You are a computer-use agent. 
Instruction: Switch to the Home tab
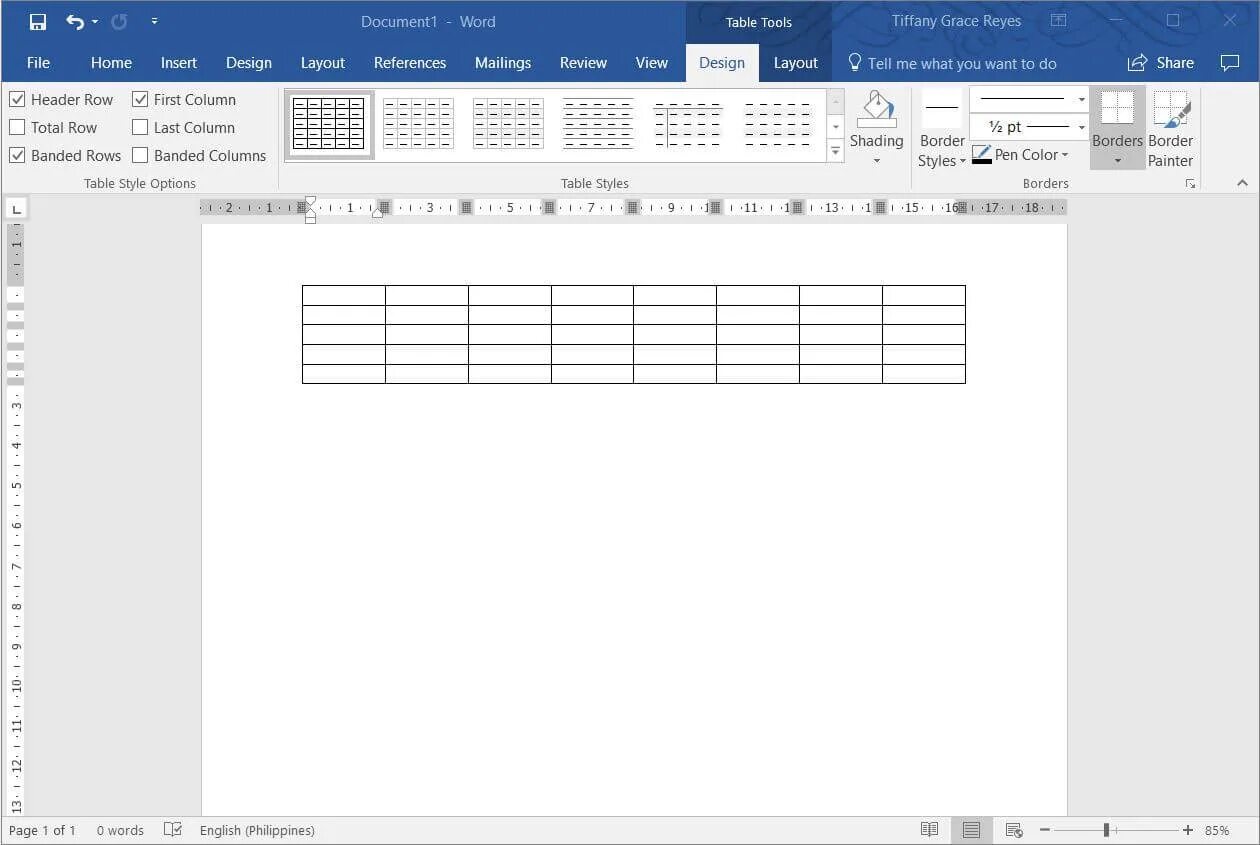tap(111, 62)
